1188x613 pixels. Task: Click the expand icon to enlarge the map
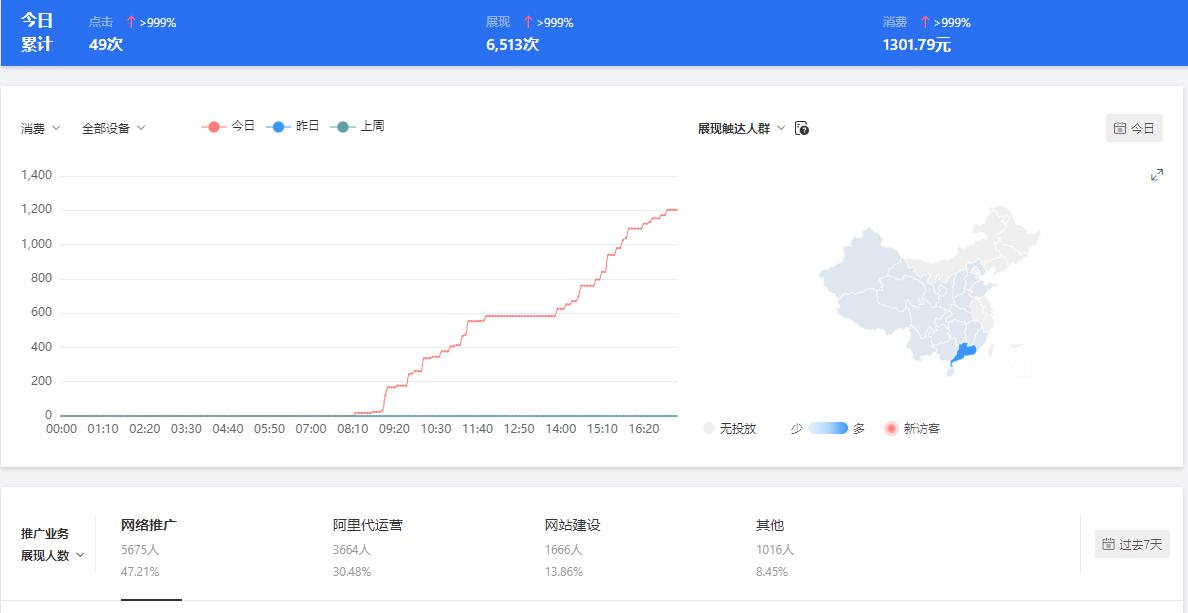coord(1156,174)
